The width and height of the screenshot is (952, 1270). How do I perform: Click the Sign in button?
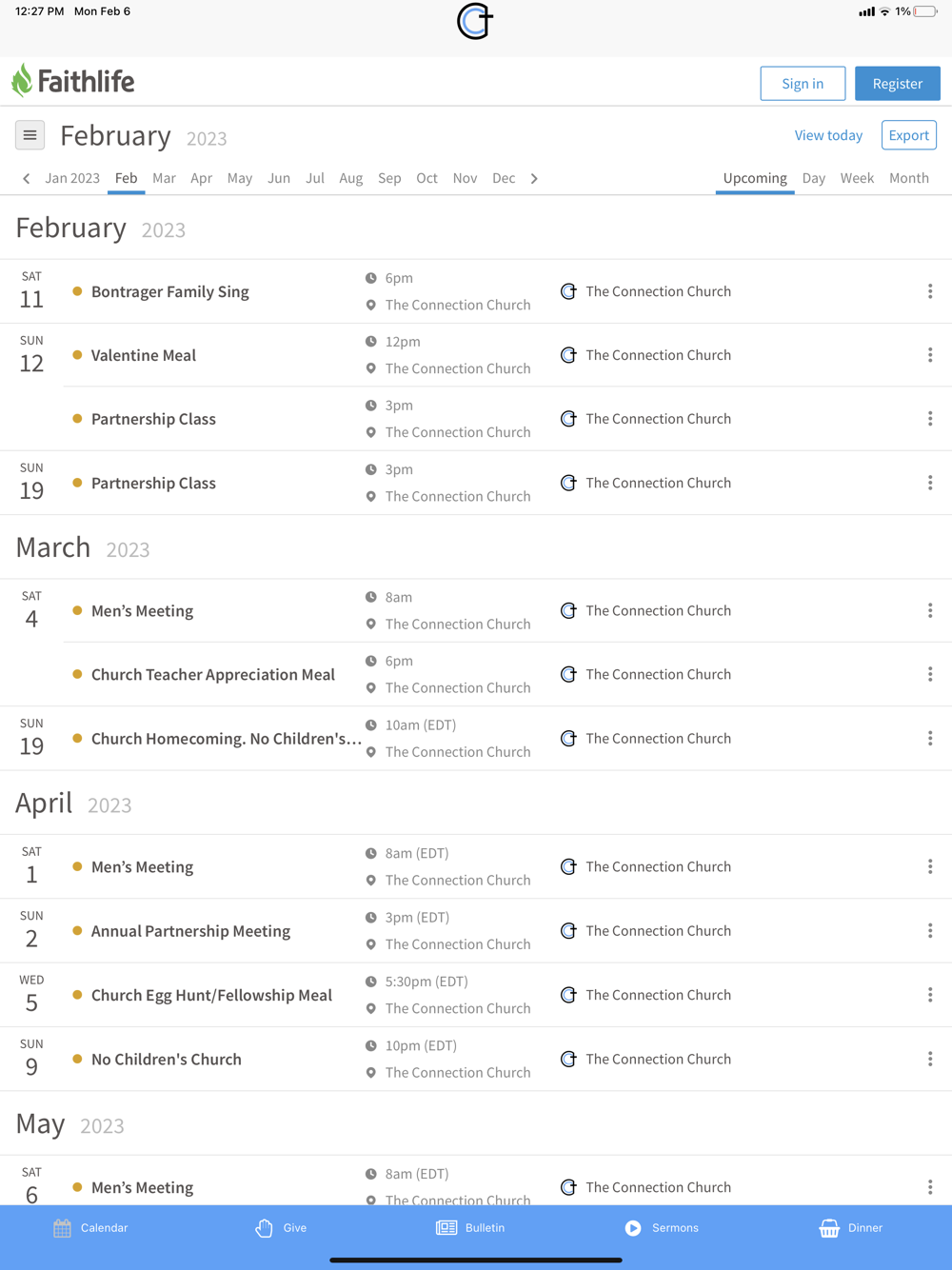tap(803, 84)
